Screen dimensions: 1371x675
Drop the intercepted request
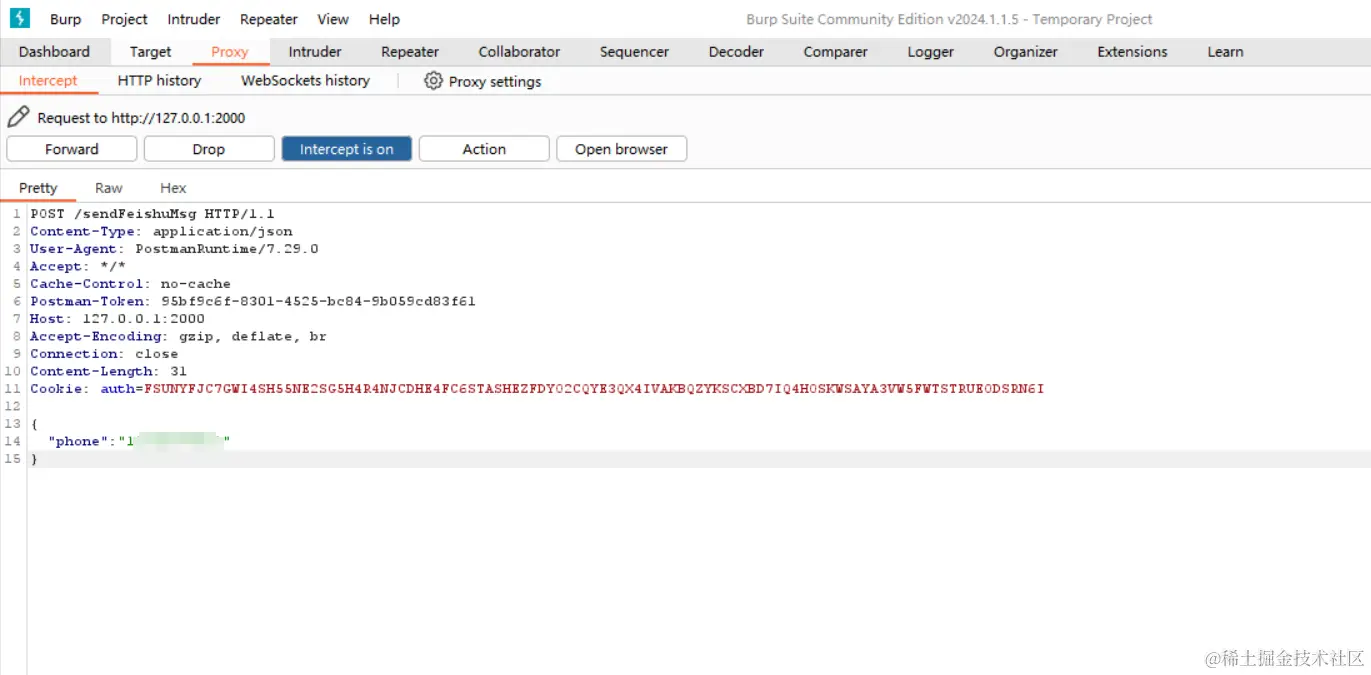click(x=209, y=149)
